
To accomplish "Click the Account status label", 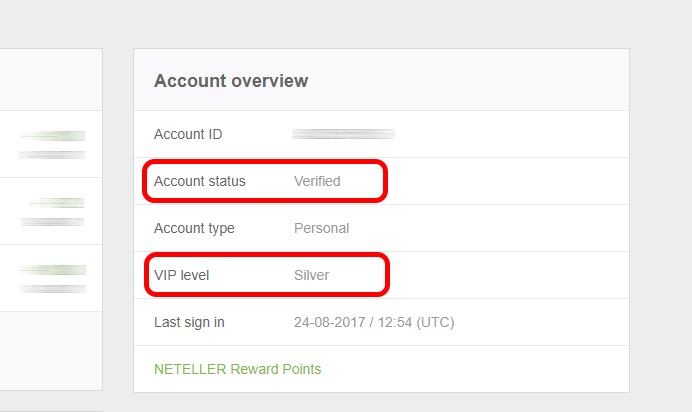I will (x=200, y=181).
